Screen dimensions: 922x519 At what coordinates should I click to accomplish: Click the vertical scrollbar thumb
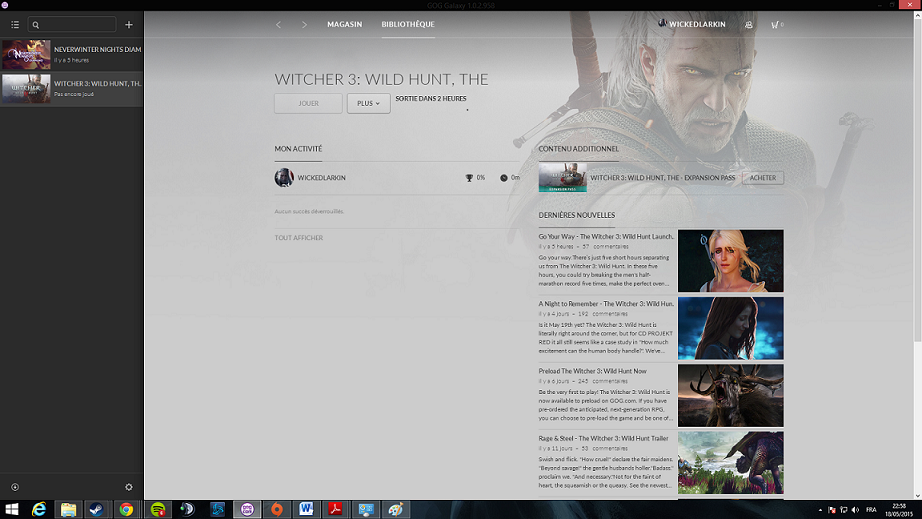pos(917,179)
